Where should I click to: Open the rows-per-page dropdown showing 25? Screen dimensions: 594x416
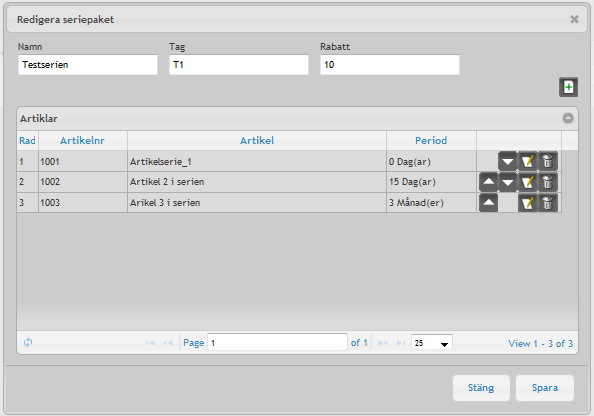pos(431,343)
